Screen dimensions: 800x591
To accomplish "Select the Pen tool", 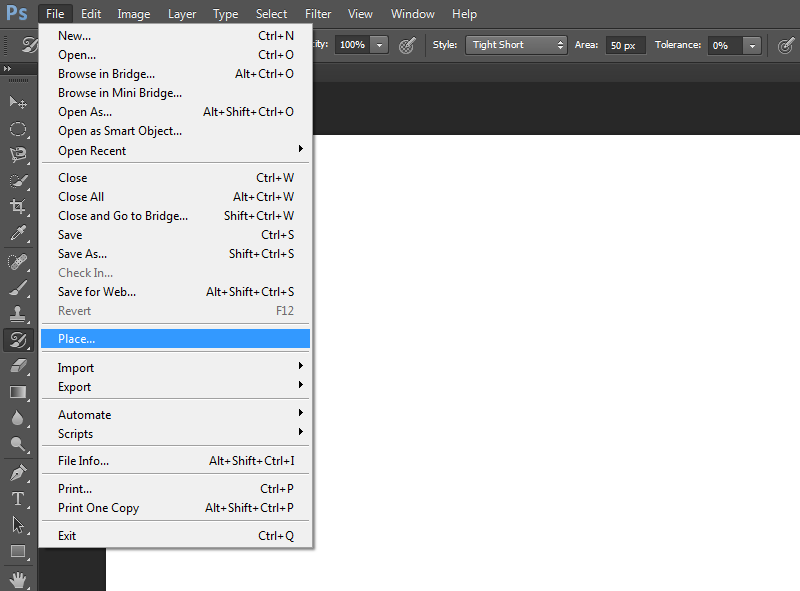I will pyautogui.click(x=18, y=473).
